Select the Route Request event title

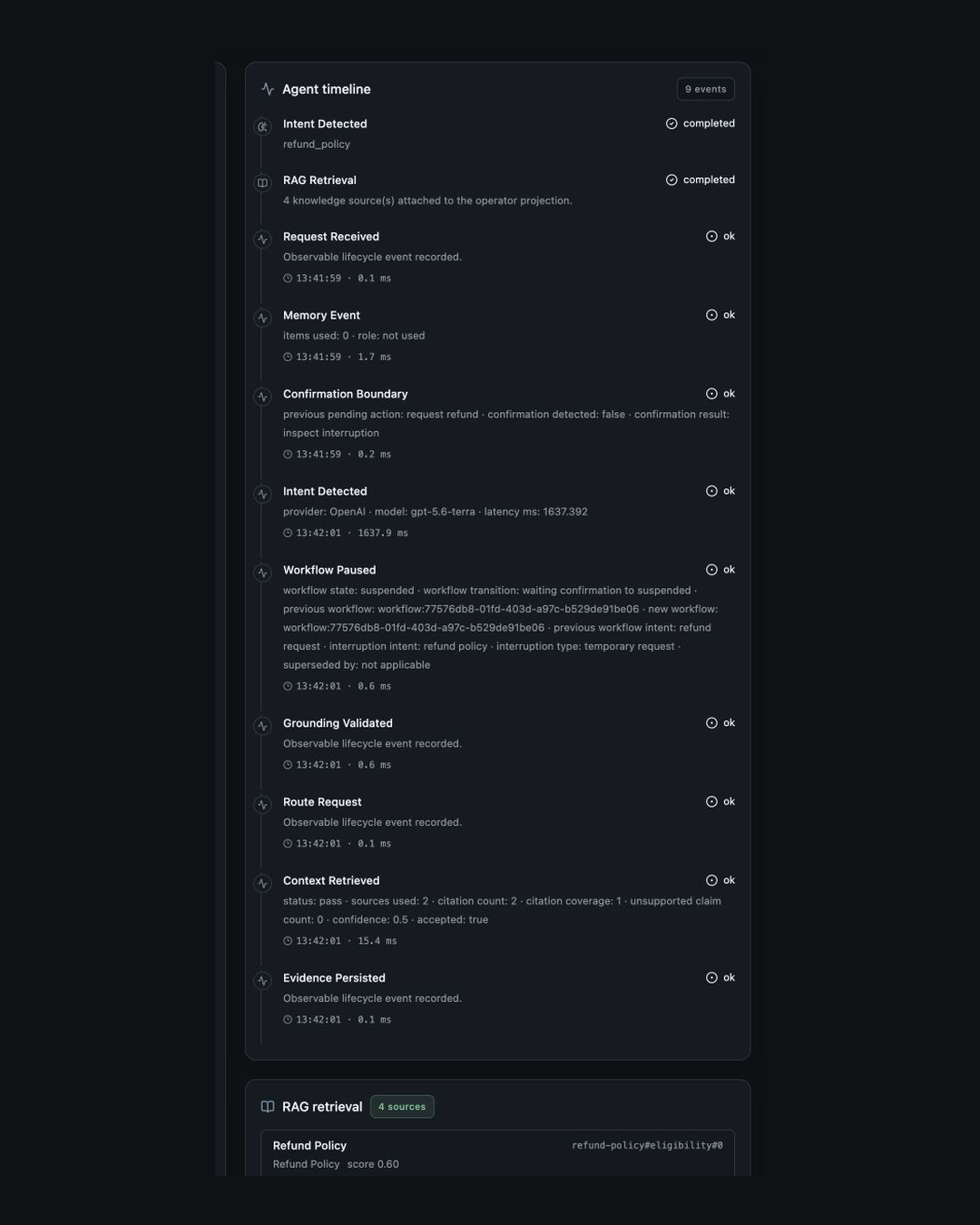click(322, 802)
